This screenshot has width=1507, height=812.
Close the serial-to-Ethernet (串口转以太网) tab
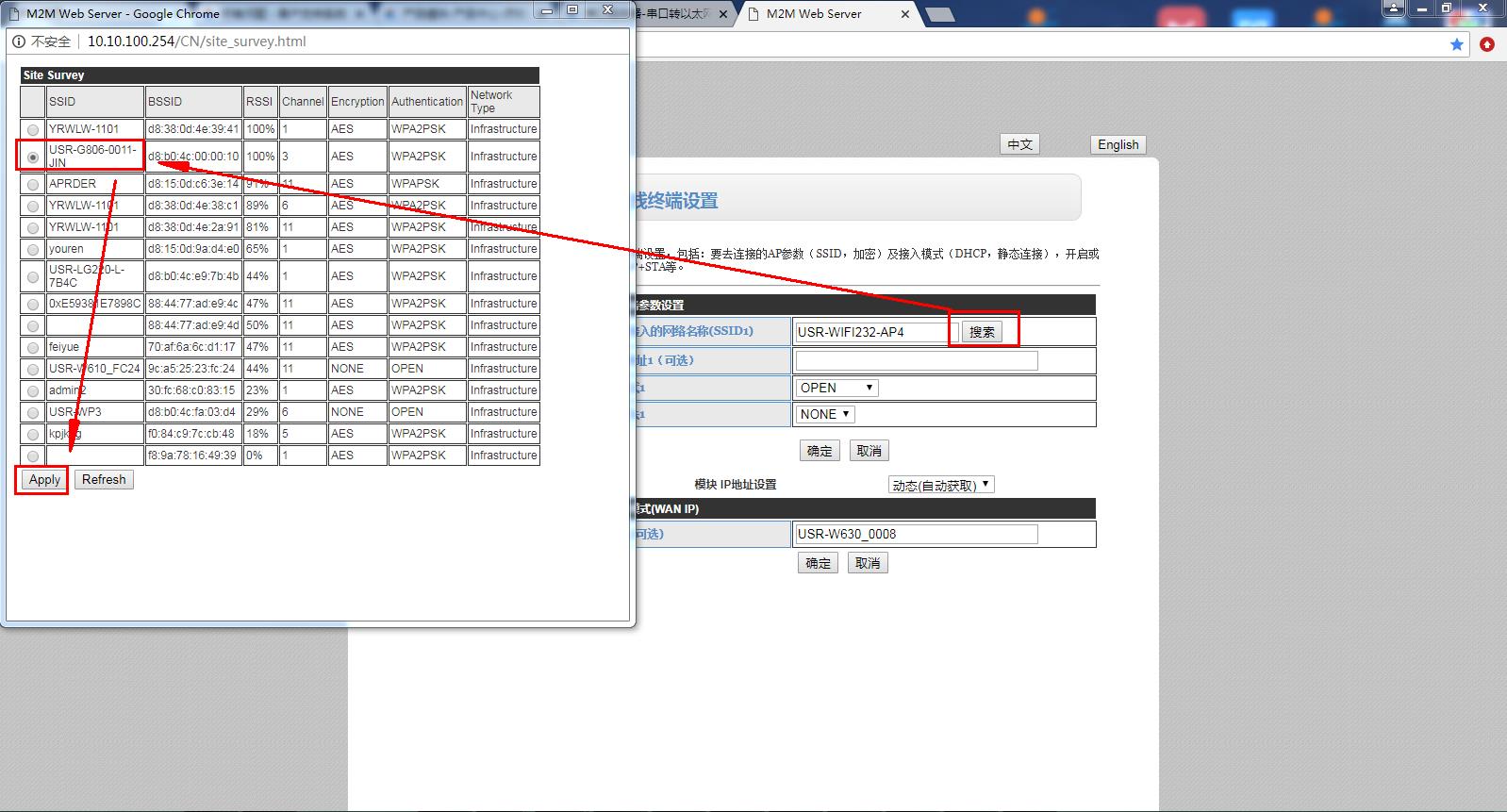point(723,14)
